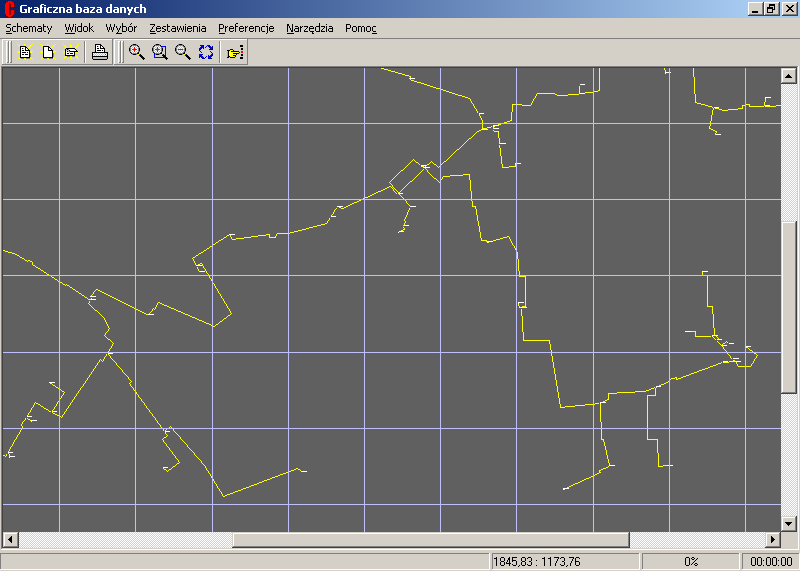
Task: Click the blue refresh view icon
Action: pos(206,53)
